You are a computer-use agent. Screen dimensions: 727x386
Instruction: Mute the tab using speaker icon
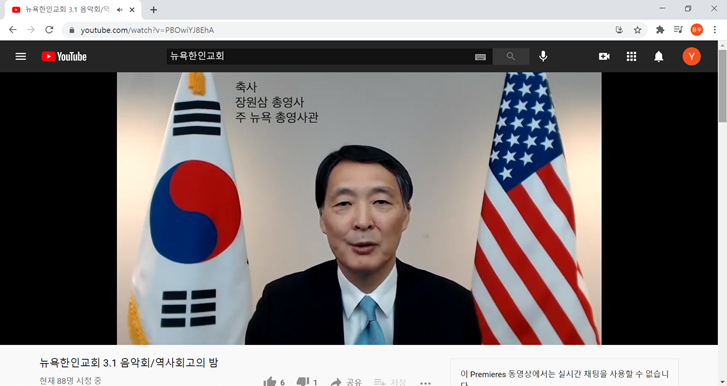pyautogui.click(x=120, y=9)
